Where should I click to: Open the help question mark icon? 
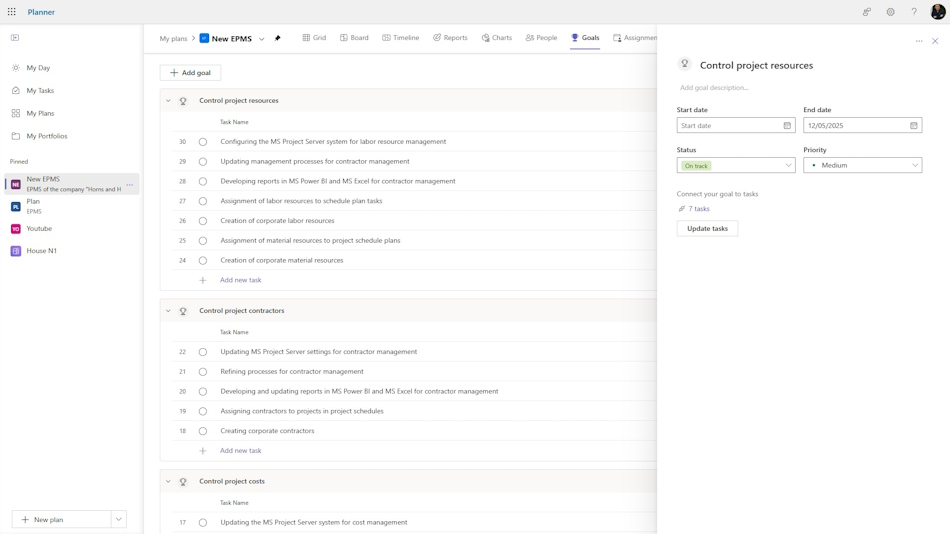pos(914,12)
